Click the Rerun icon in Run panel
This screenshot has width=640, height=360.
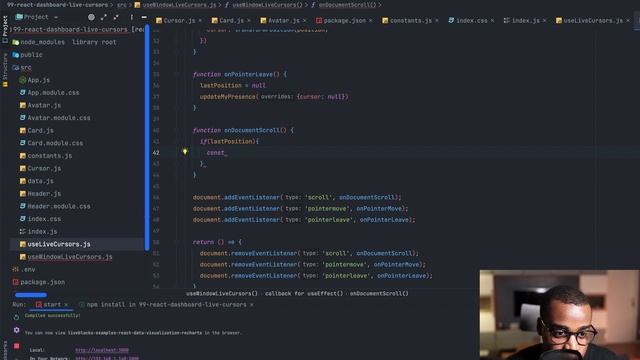[x=16, y=317]
